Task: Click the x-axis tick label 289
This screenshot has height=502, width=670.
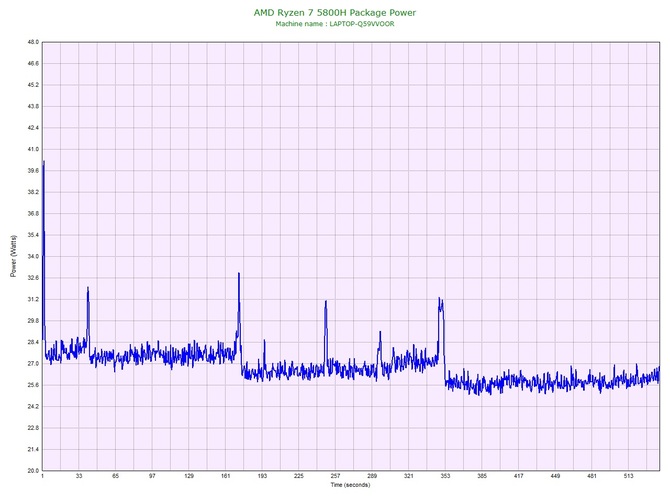Action: coord(372,476)
